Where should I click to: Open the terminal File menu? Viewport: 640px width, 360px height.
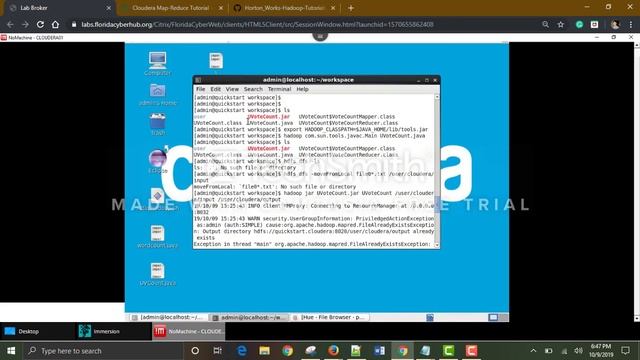[x=200, y=89]
